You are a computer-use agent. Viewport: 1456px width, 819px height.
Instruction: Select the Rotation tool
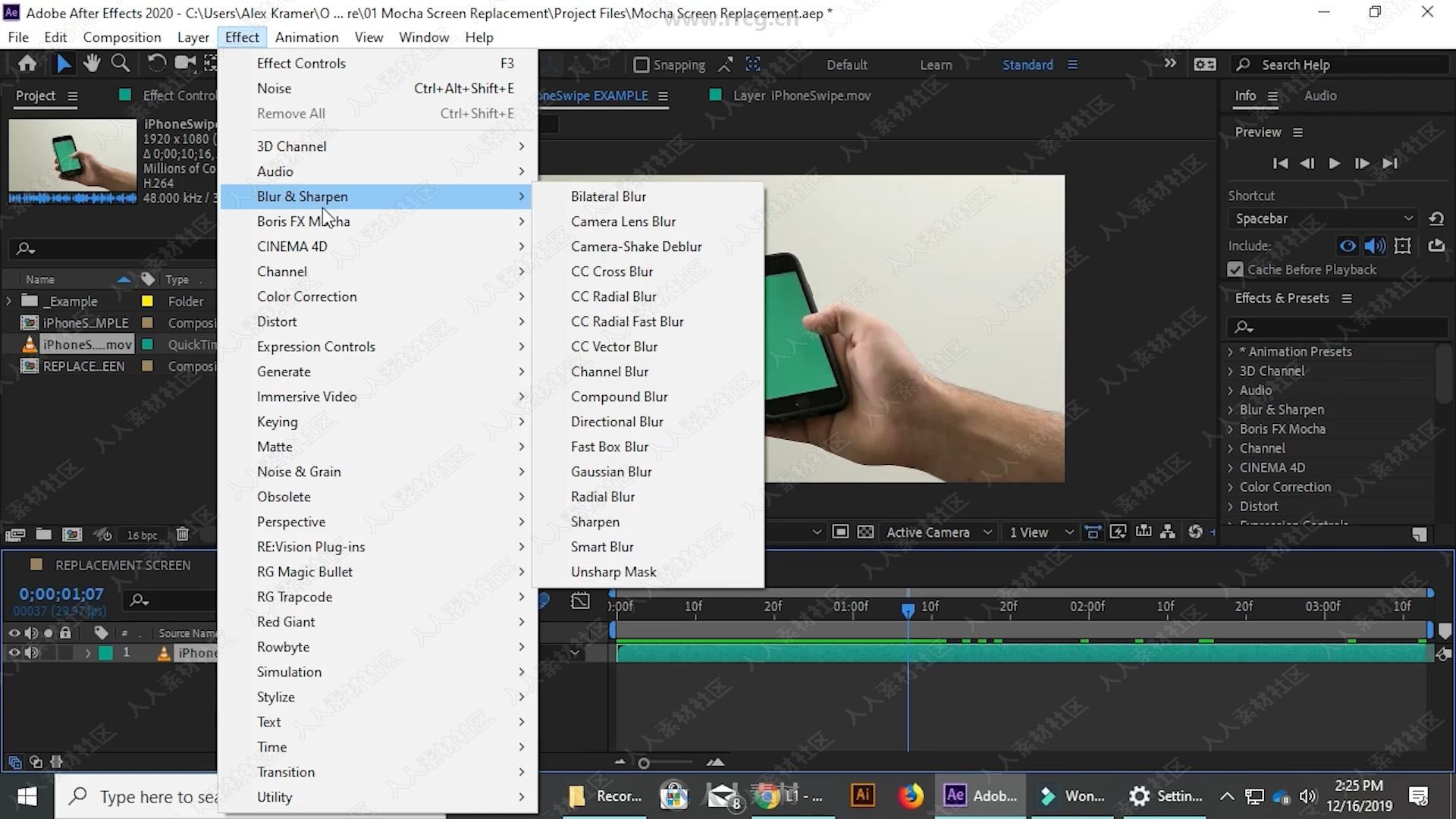point(156,64)
